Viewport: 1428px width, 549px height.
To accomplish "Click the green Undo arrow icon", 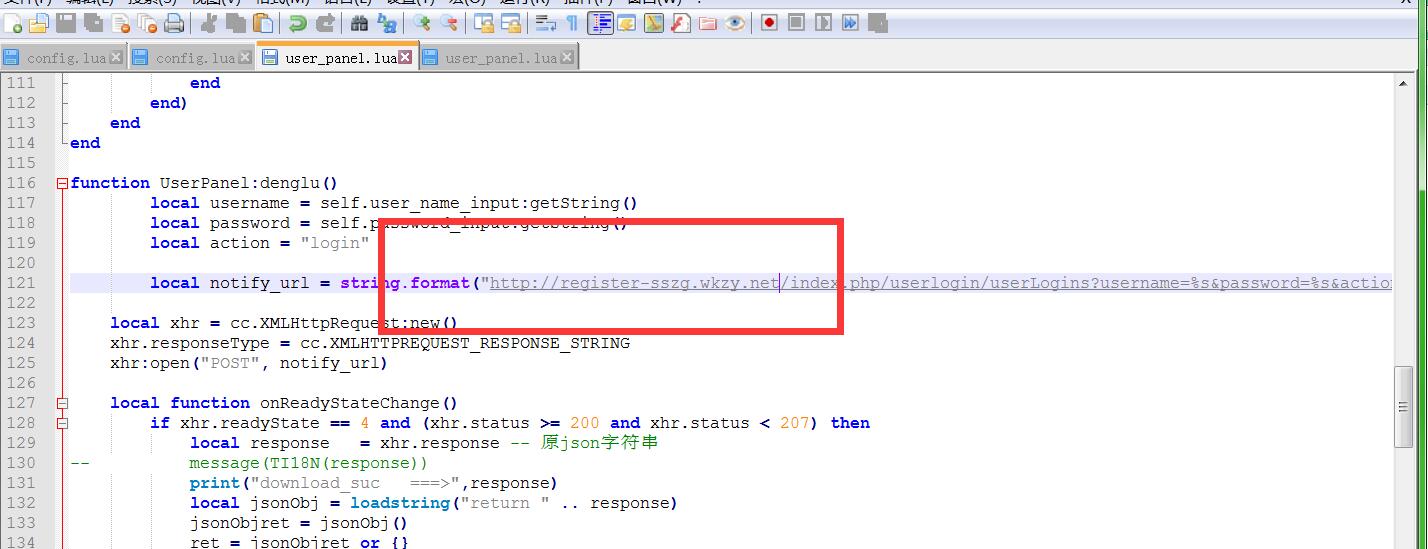I will pos(297,23).
